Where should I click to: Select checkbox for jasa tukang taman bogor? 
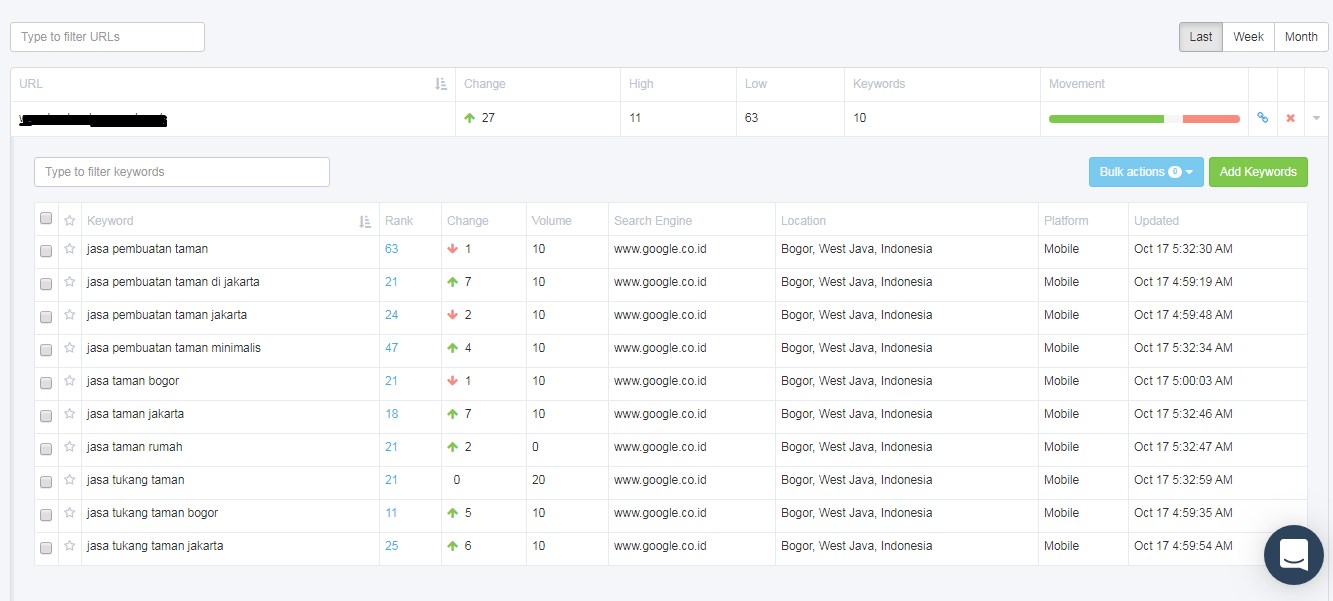click(46, 514)
